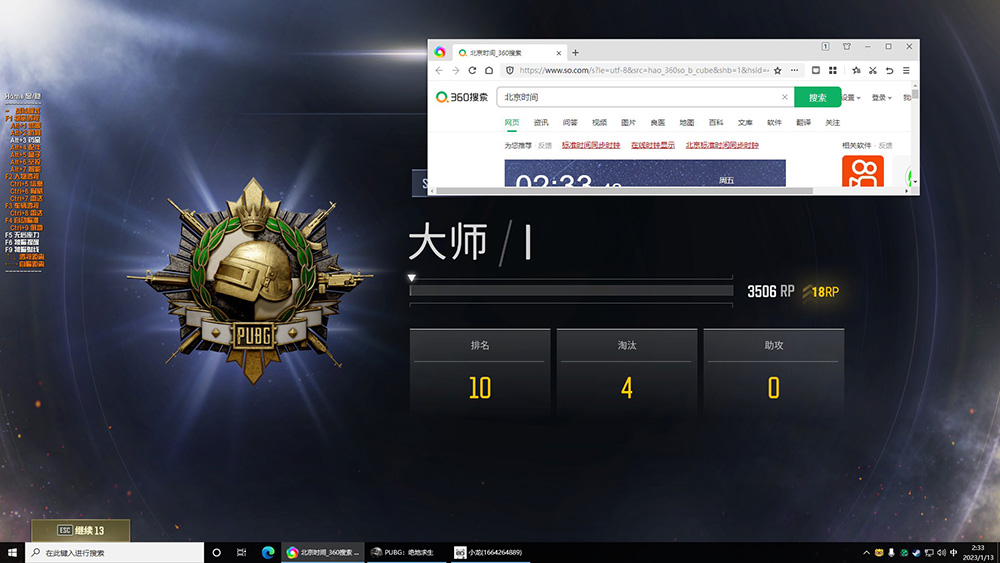Open the address bar more options ellipsis
Screen dimensions: 1000x563
794,71
